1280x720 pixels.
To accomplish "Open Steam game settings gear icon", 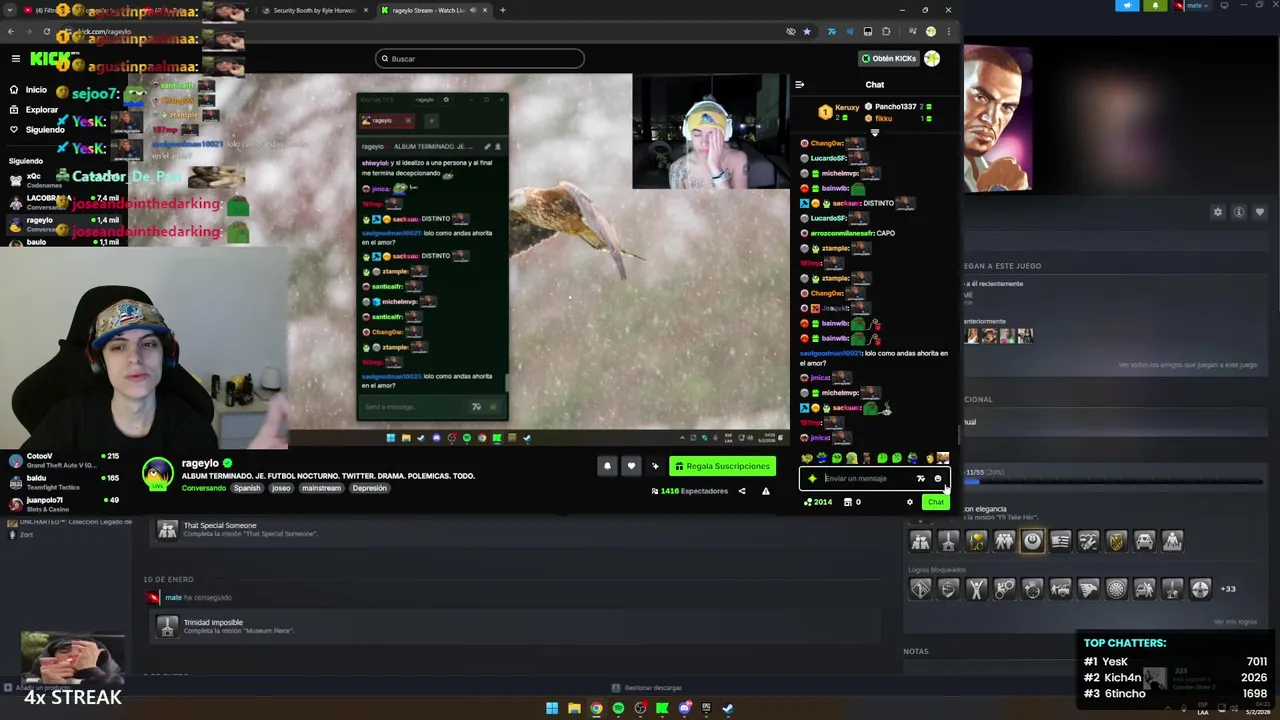I will point(1218,212).
